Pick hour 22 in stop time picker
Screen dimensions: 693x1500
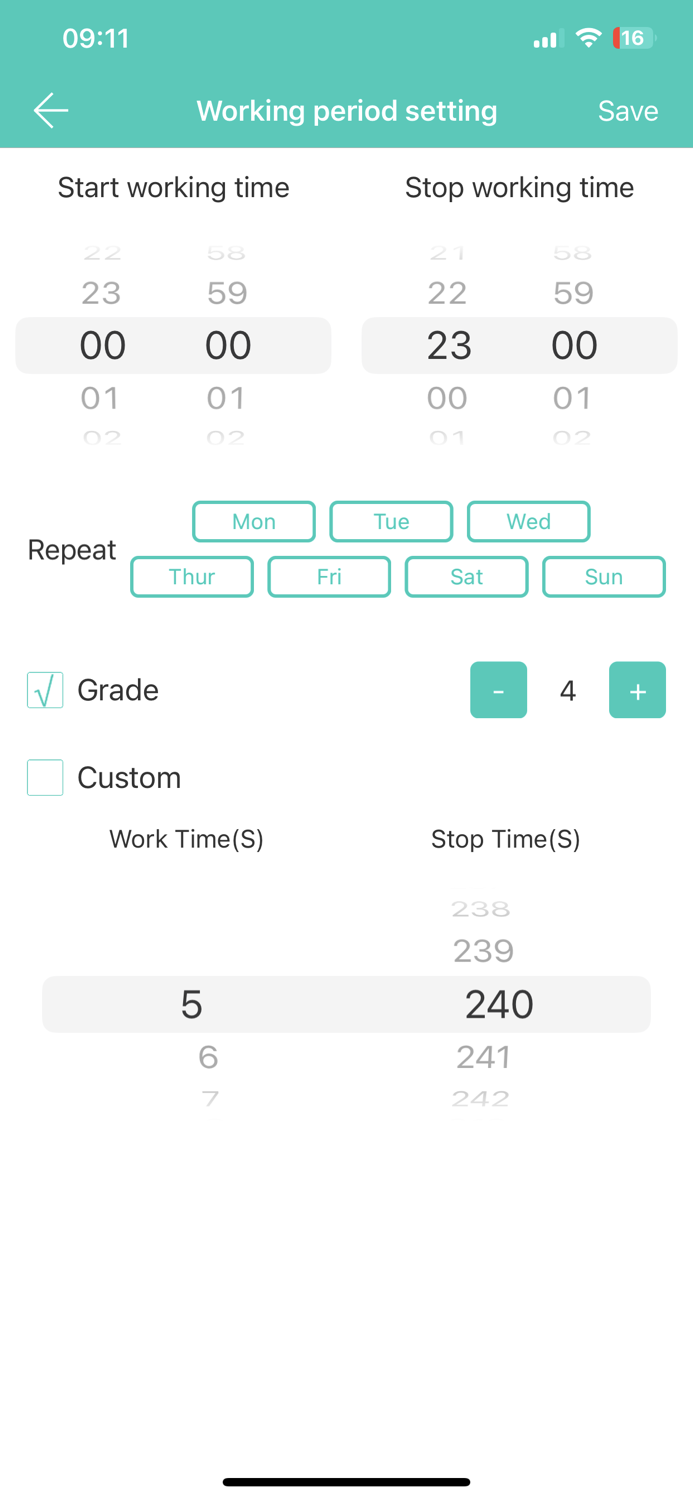point(447,293)
